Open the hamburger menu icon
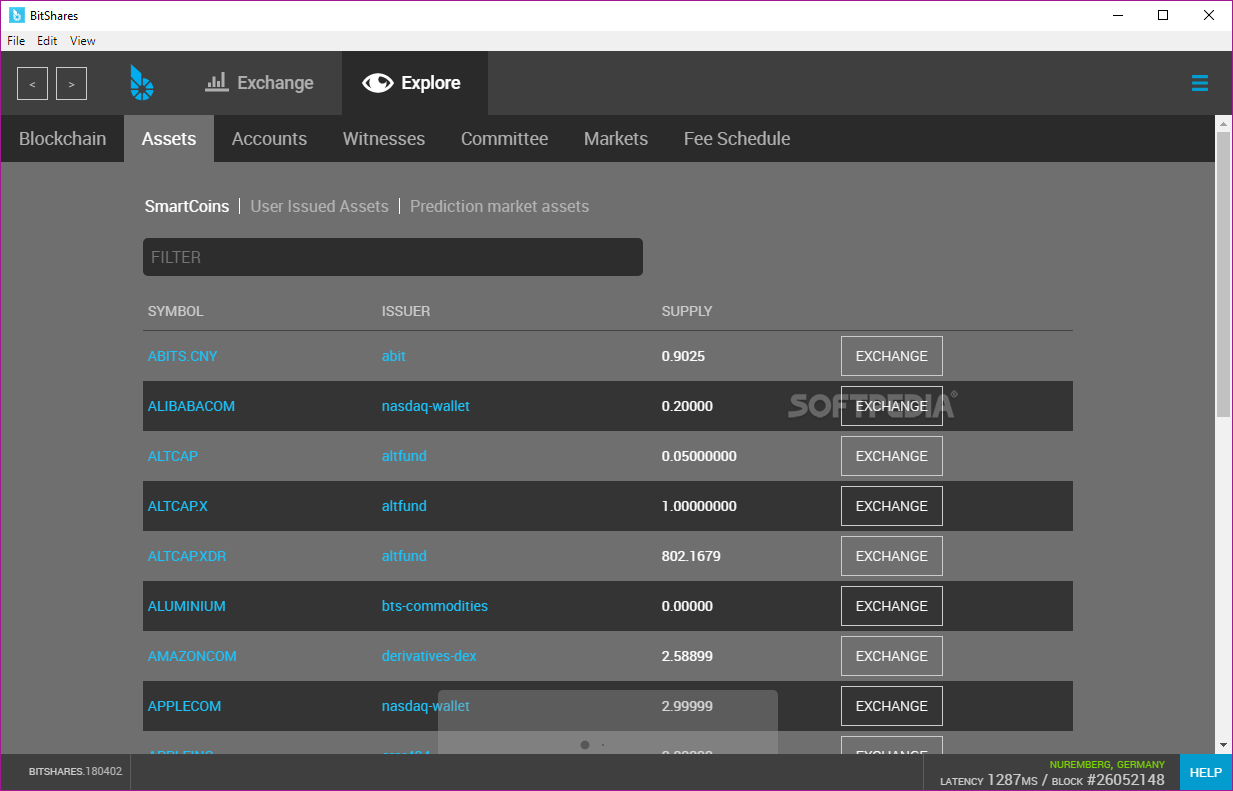Viewport: 1233px width, 791px height. click(x=1200, y=83)
